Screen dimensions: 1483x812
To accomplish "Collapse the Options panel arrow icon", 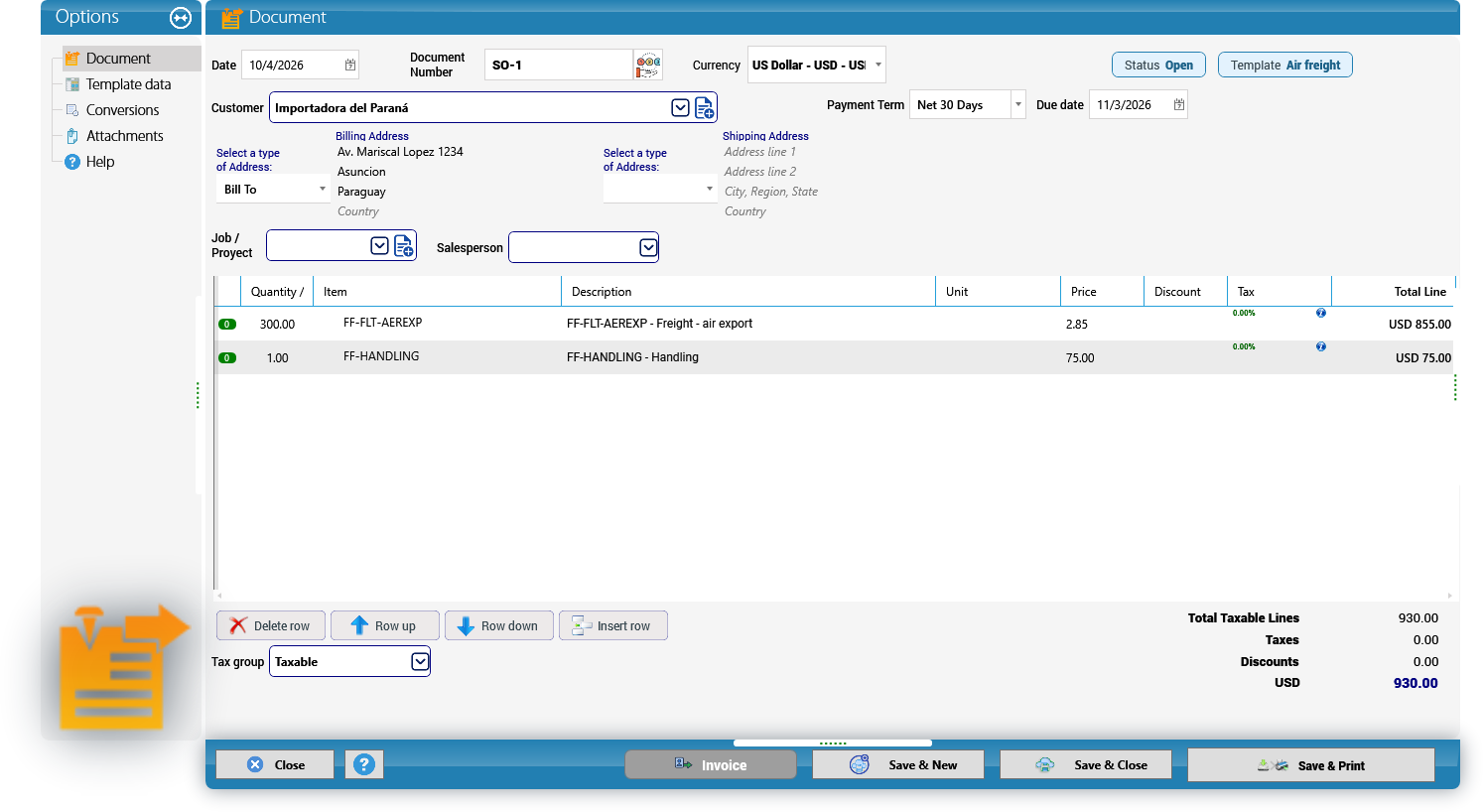I will click(181, 18).
